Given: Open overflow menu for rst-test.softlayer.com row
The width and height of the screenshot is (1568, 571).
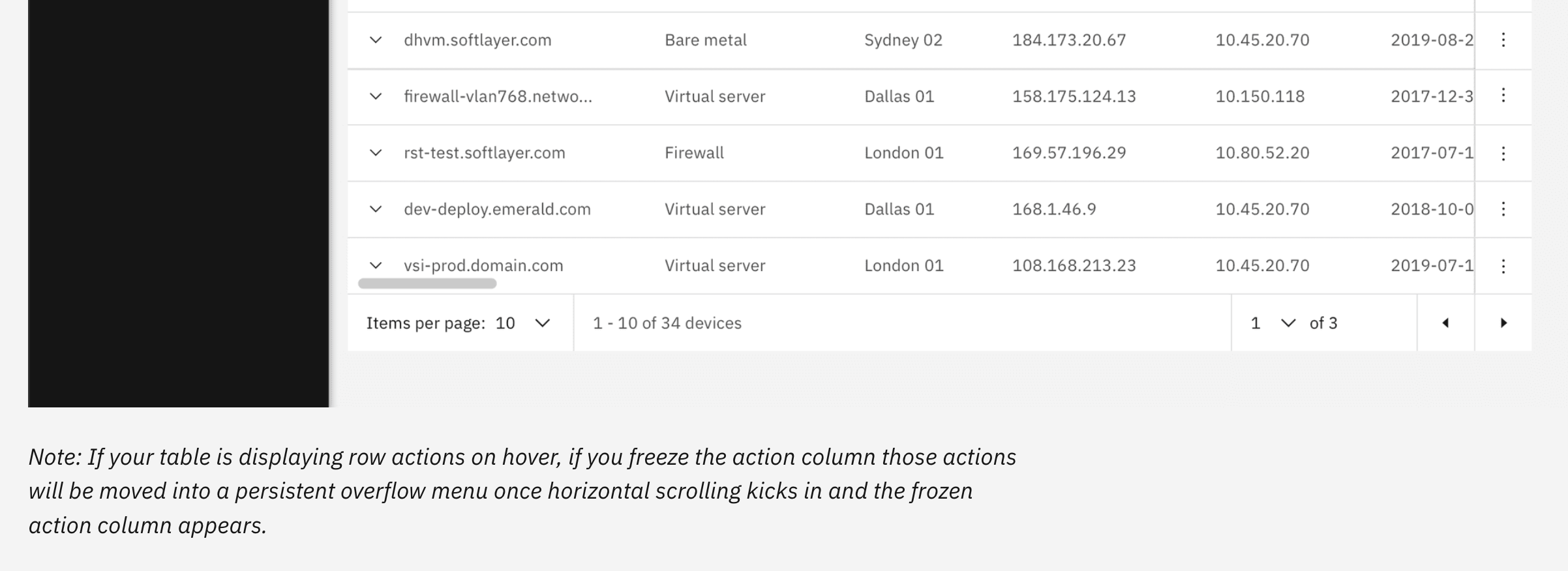Looking at the screenshot, I should point(1504,153).
